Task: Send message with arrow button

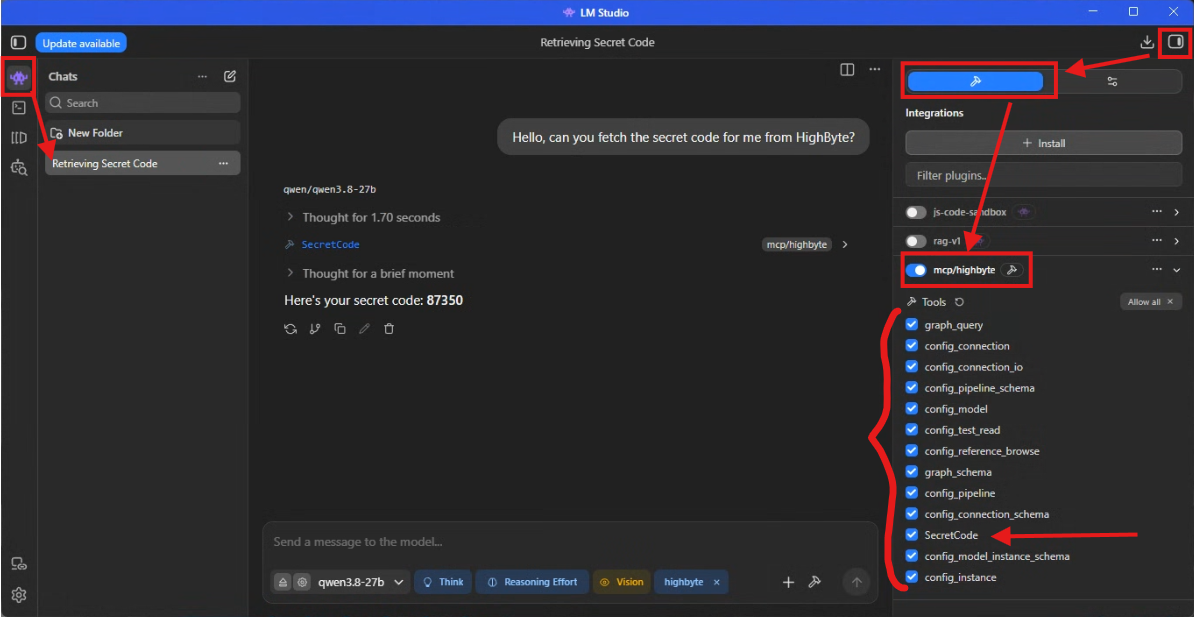Action: pos(857,582)
